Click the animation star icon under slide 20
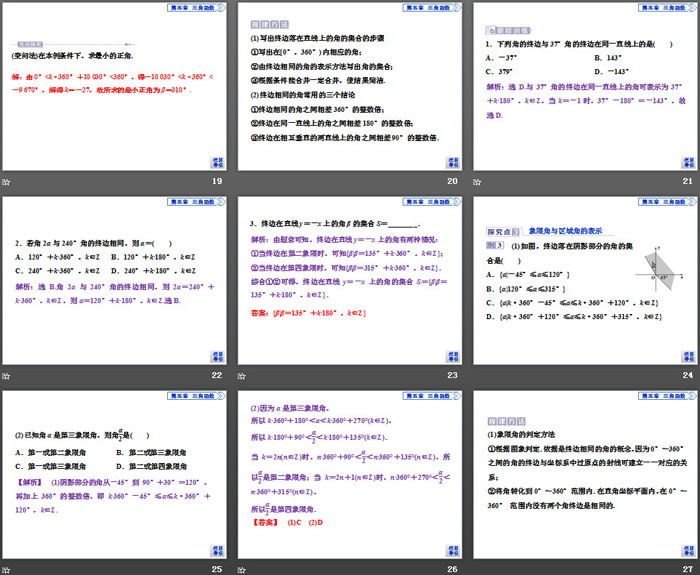 pyautogui.click(x=242, y=181)
